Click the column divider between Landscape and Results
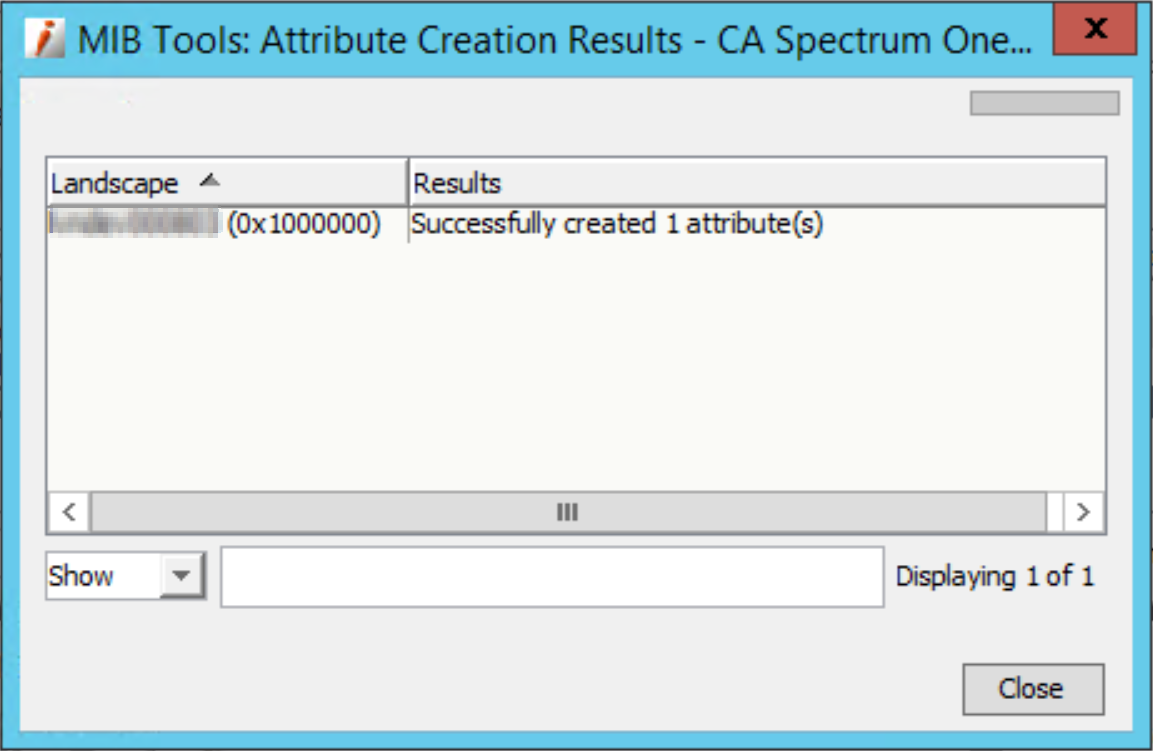Image resolution: width=1153 pixels, height=751 pixels. click(x=408, y=183)
